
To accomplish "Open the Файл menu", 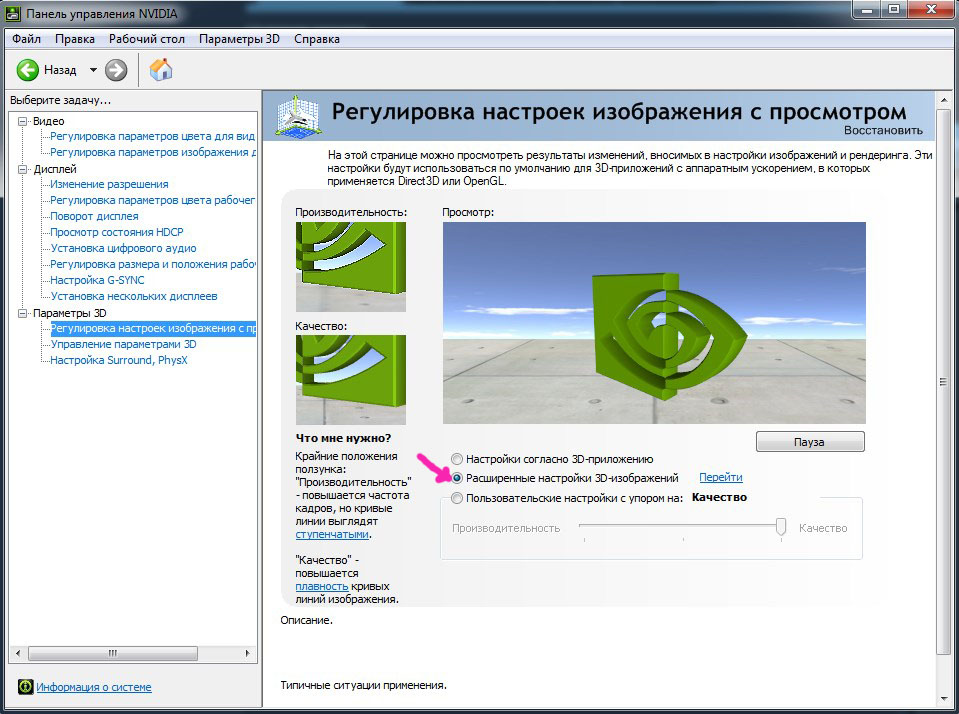I will tap(26, 39).
